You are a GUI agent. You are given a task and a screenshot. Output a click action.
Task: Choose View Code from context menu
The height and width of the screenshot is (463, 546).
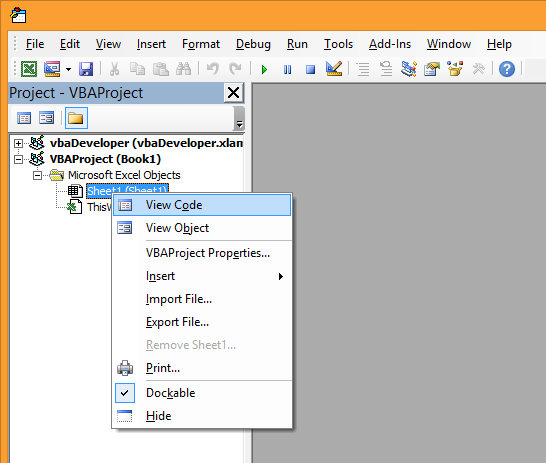point(202,205)
